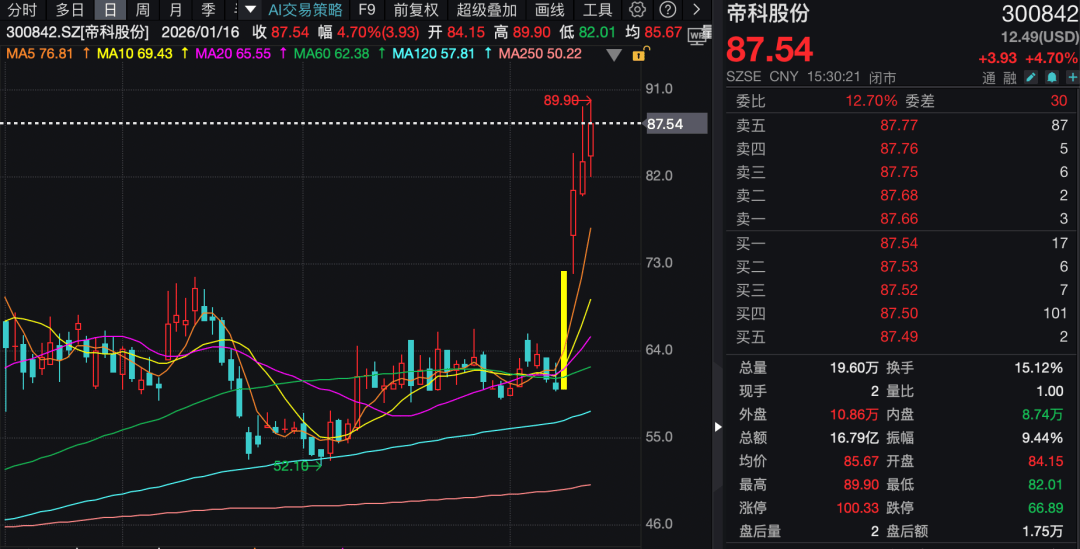Image resolution: width=1080 pixels, height=549 pixels.
Task: Set a price alert with bell icon
Action: pyautogui.click(x=1051, y=77)
